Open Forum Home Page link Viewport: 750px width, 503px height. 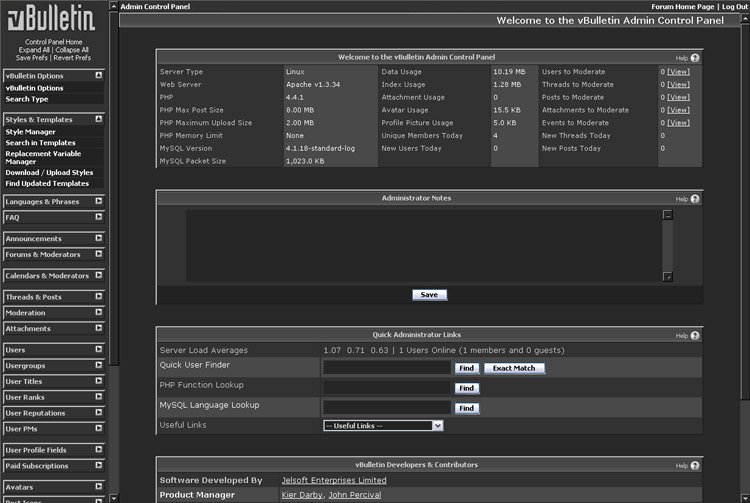pyautogui.click(x=683, y=7)
